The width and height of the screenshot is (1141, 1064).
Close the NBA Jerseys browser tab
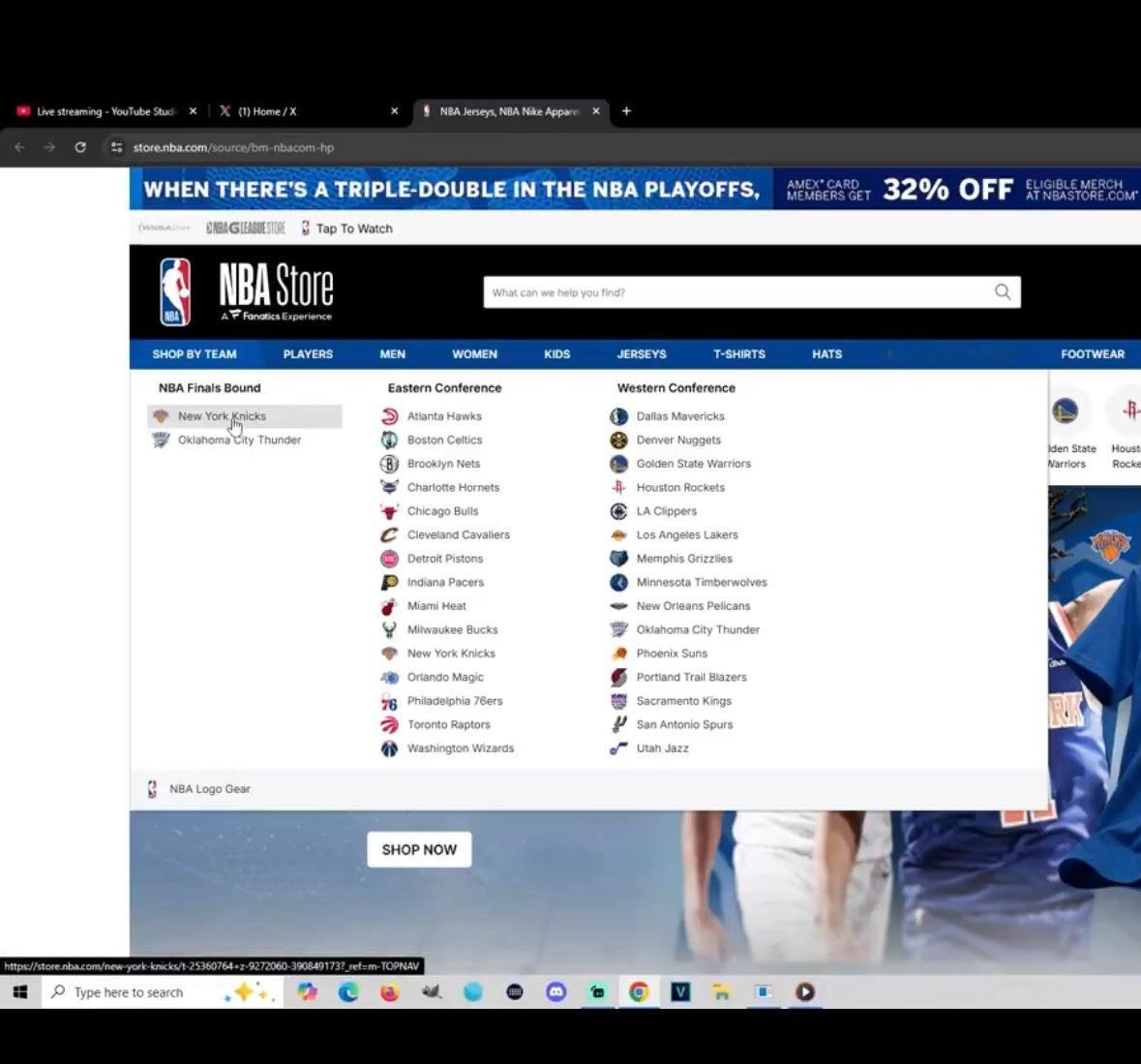(596, 111)
